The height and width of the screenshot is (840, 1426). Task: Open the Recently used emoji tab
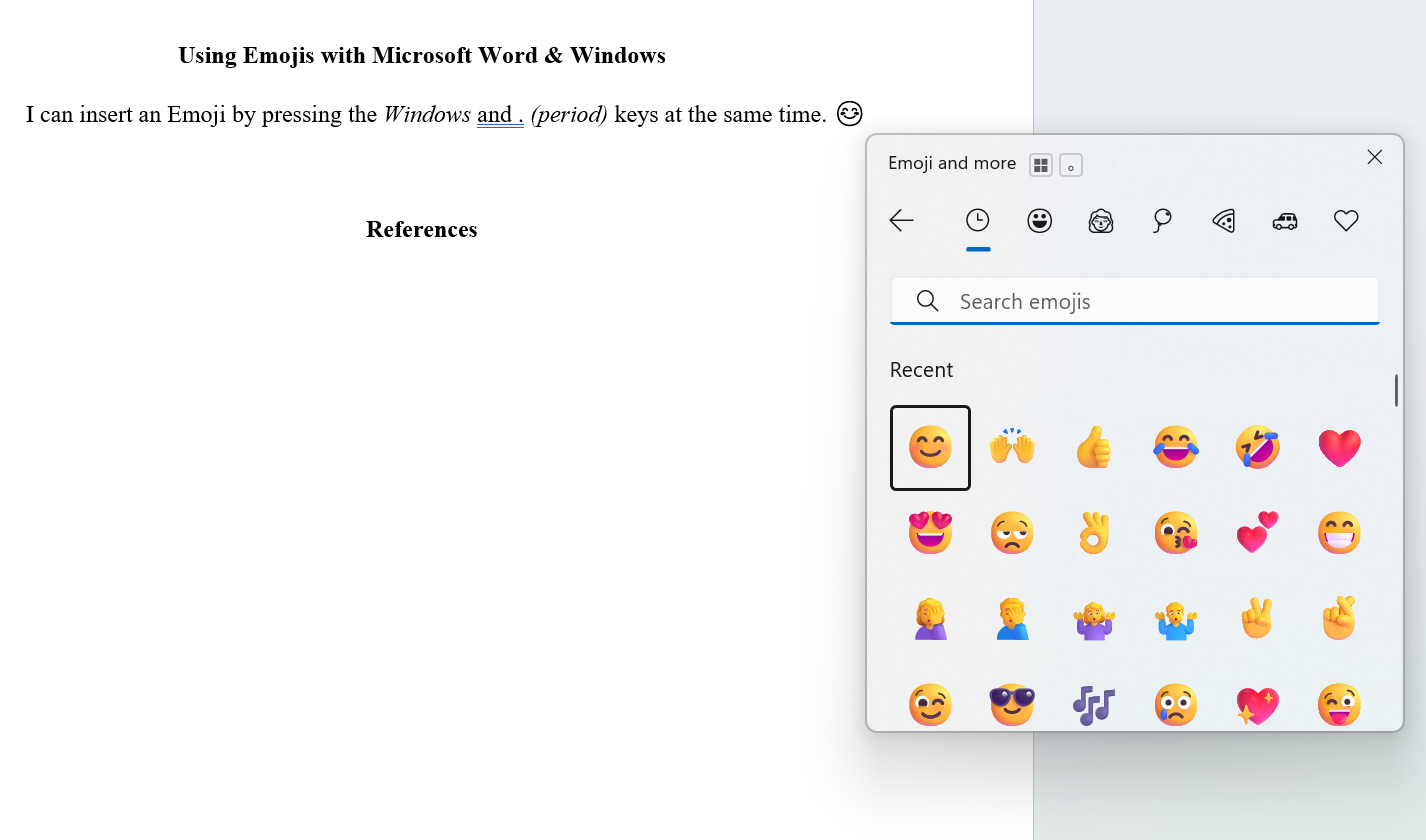pyautogui.click(x=978, y=221)
